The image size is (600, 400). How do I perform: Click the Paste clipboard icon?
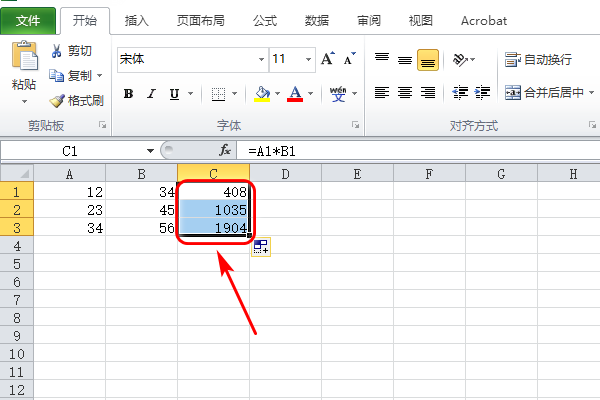pyautogui.click(x=24, y=56)
